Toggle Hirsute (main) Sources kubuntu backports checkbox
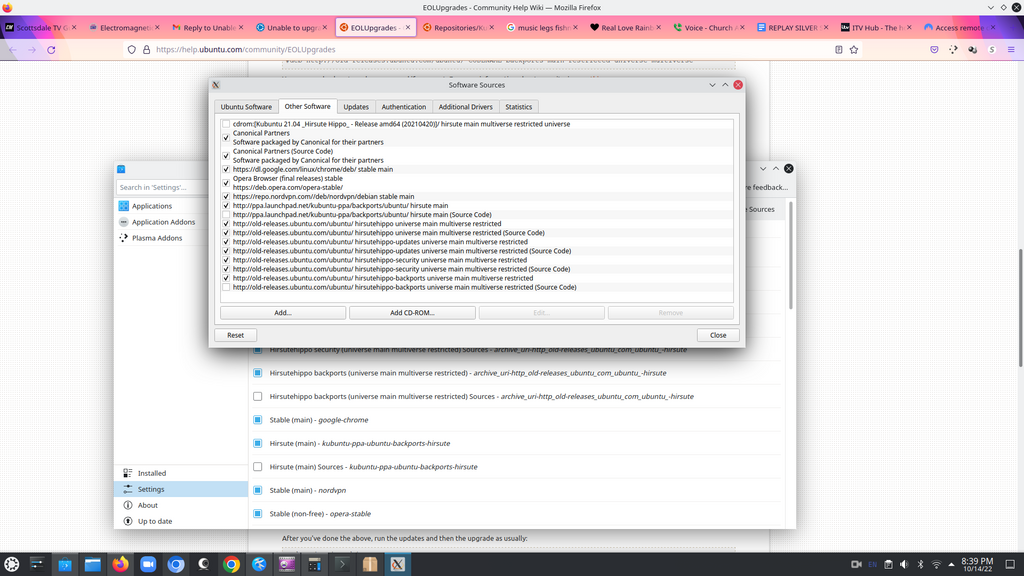 (x=257, y=467)
